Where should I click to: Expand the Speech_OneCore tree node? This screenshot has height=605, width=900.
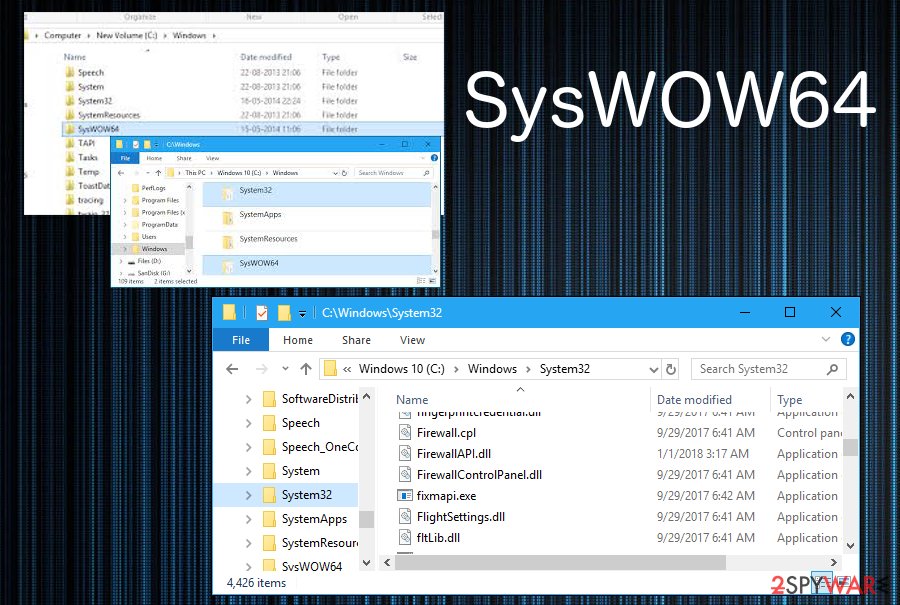point(248,447)
